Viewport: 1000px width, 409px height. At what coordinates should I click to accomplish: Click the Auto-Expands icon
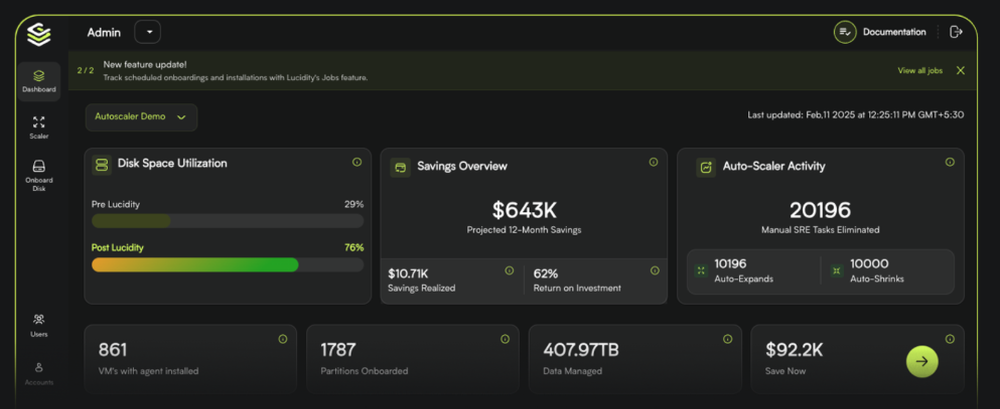click(702, 271)
